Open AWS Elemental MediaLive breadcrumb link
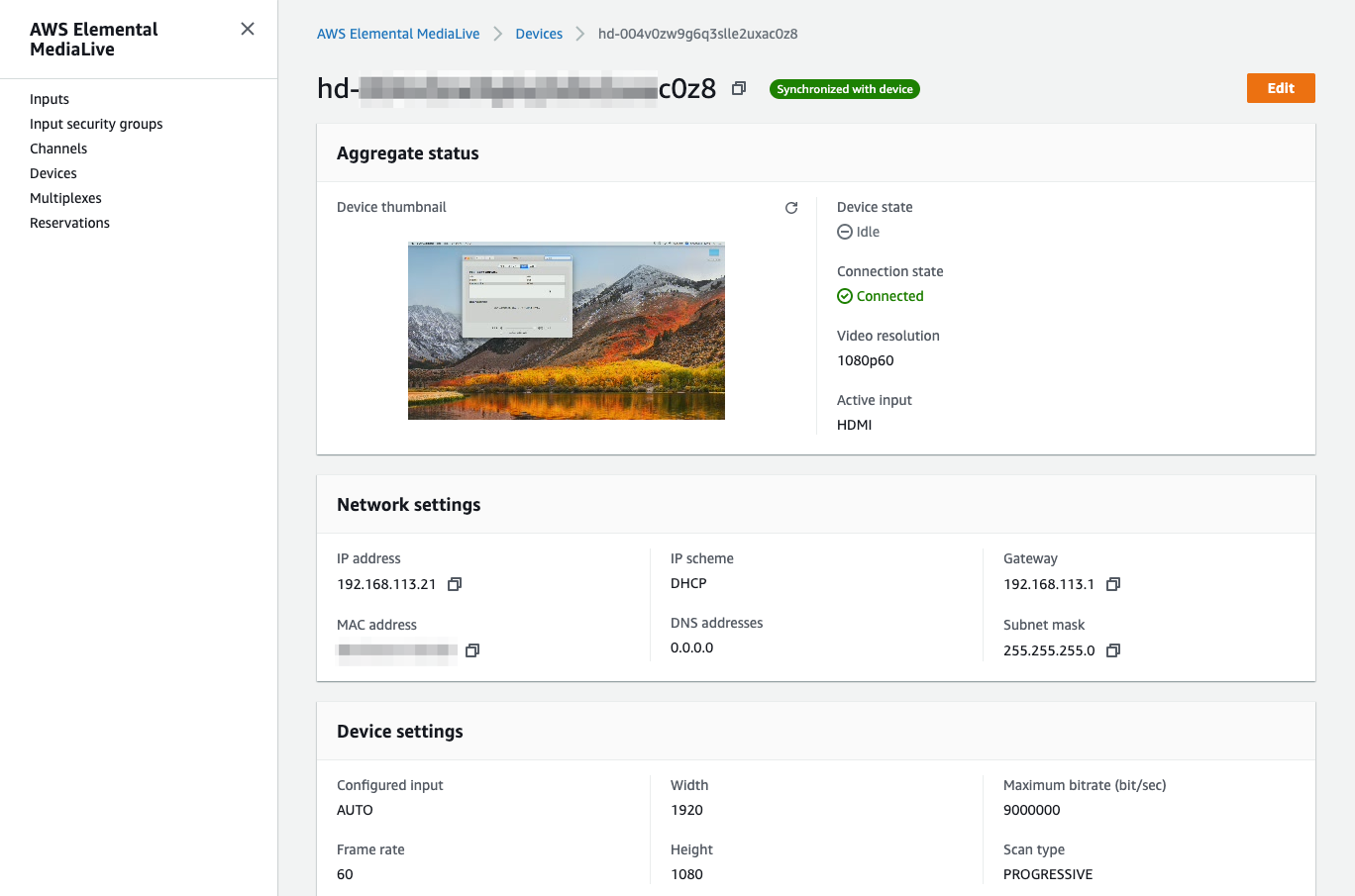This screenshot has width=1355, height=896. tap(397, 33)
